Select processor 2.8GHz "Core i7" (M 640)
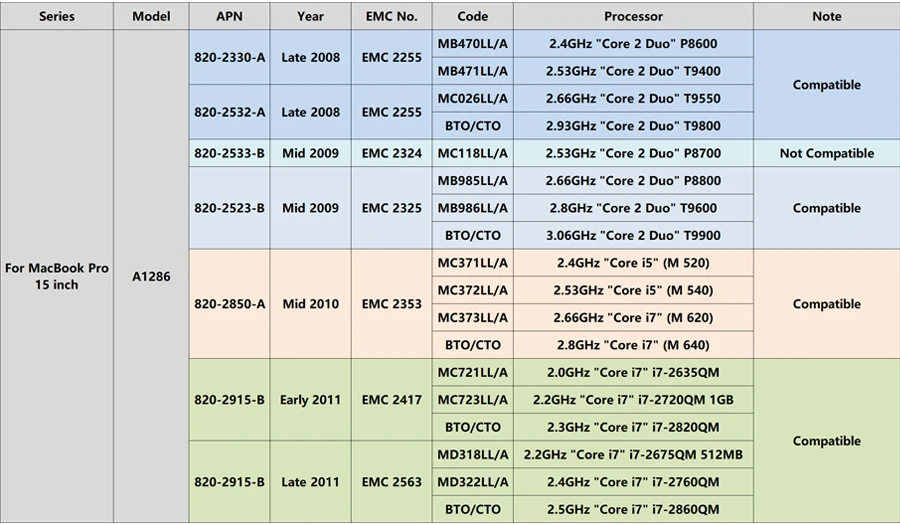Viewport: 900px width, 525px height. tap(633, 345)
